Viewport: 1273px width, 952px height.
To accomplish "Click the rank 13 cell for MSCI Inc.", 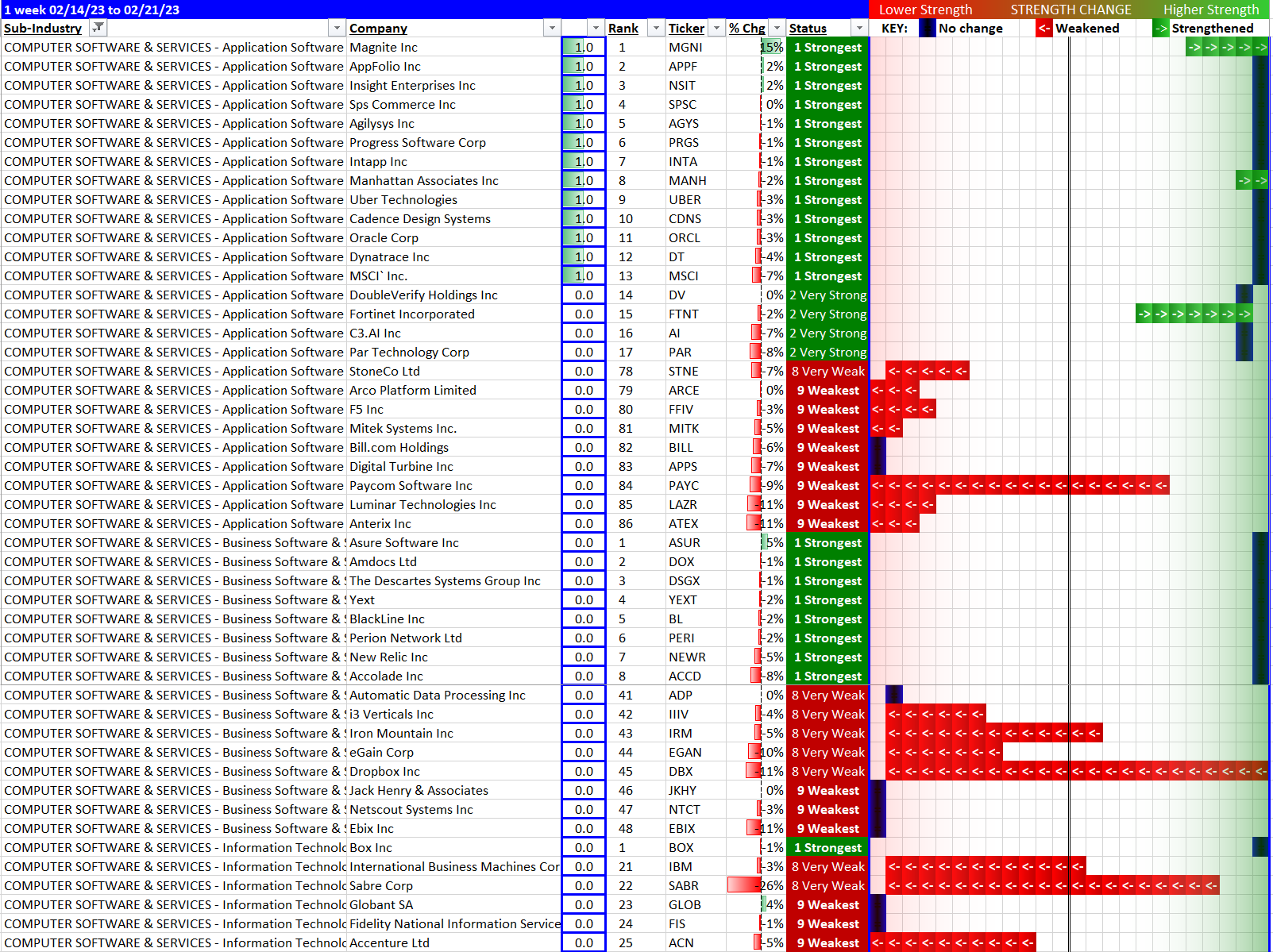I will [x=635, y=276].
